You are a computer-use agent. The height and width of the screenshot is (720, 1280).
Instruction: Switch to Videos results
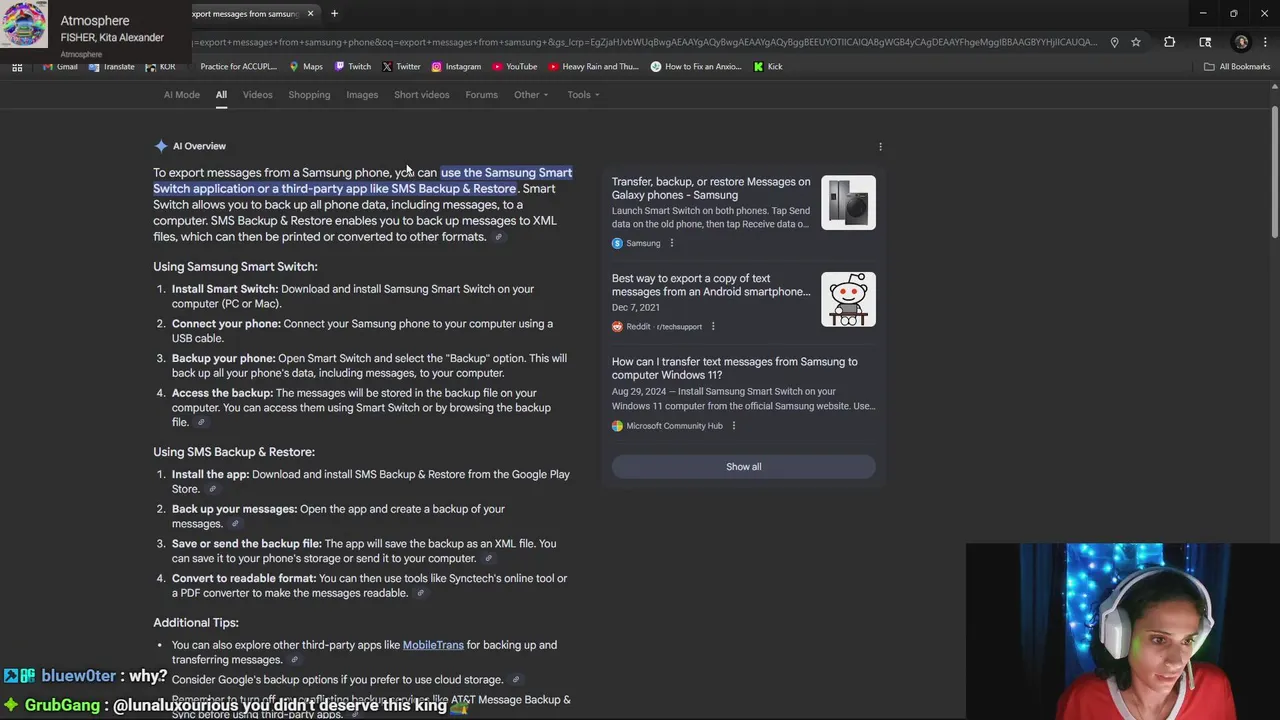pyautogui.click(x=257, y=95)
